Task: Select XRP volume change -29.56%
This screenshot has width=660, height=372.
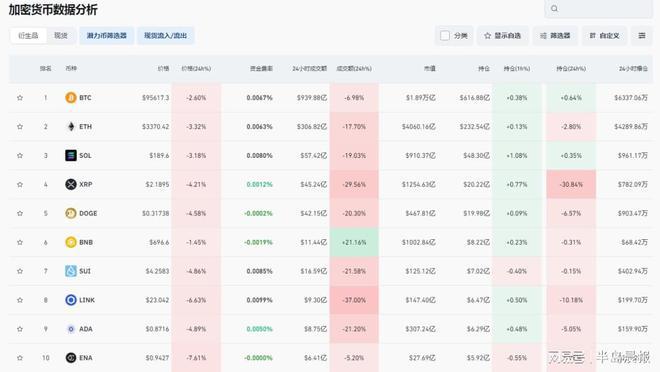Action: point(354,184)
